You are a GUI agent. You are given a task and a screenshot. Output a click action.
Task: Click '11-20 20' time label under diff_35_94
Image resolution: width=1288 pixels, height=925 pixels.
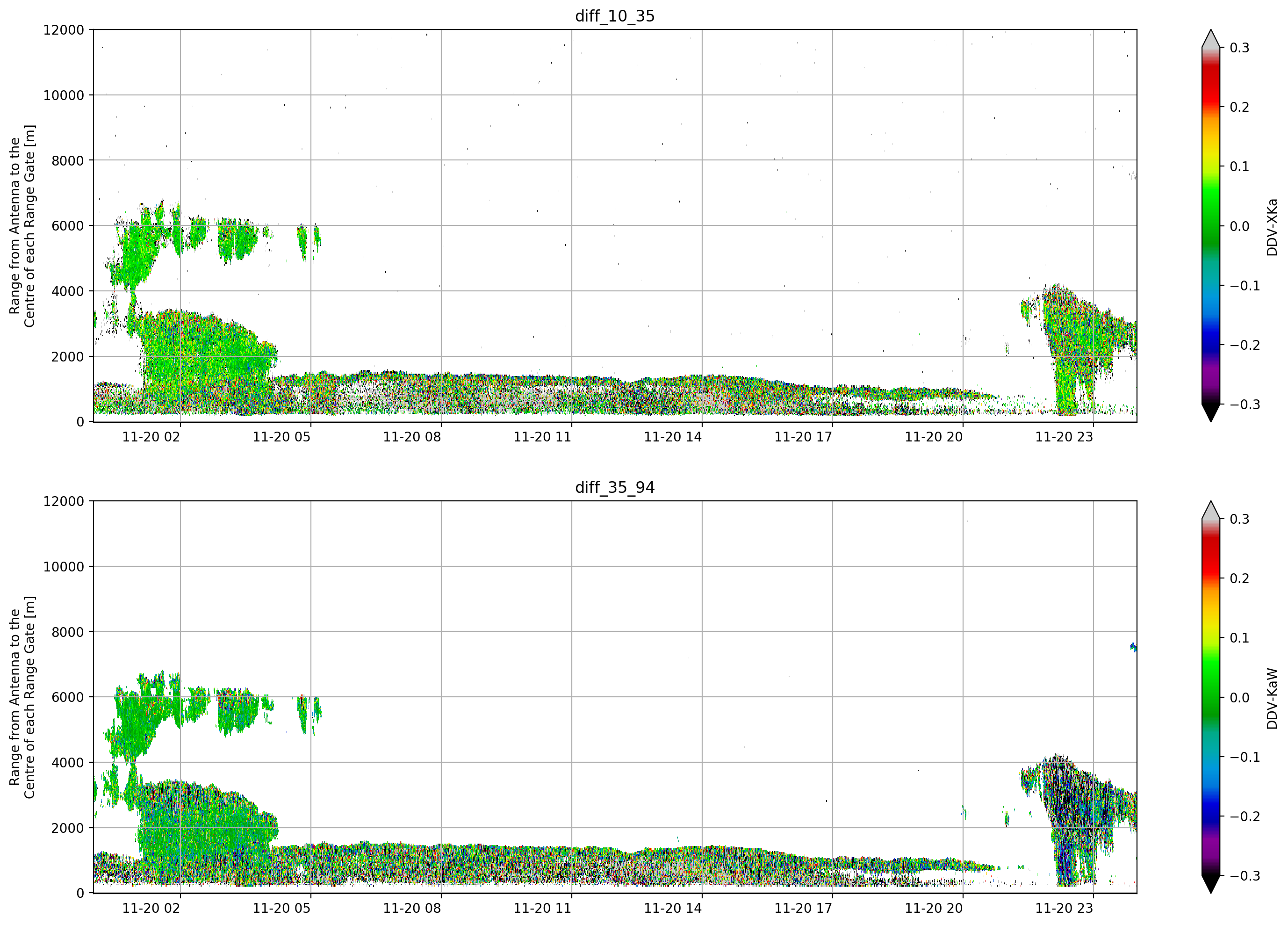[934, 909]
